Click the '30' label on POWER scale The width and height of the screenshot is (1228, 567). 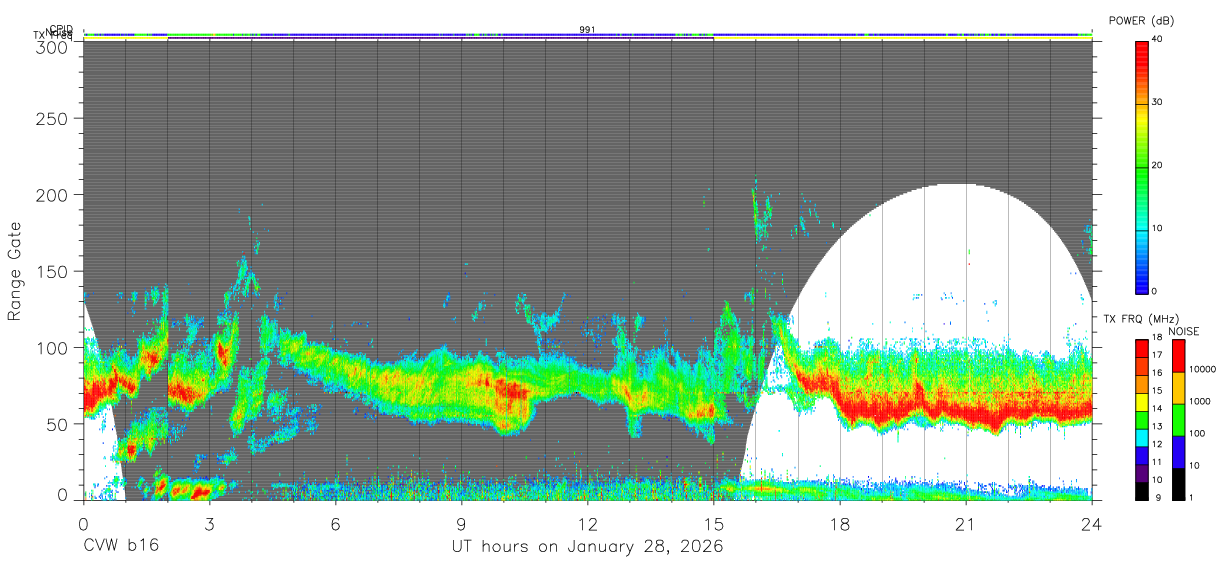[x=1159, y=102]
